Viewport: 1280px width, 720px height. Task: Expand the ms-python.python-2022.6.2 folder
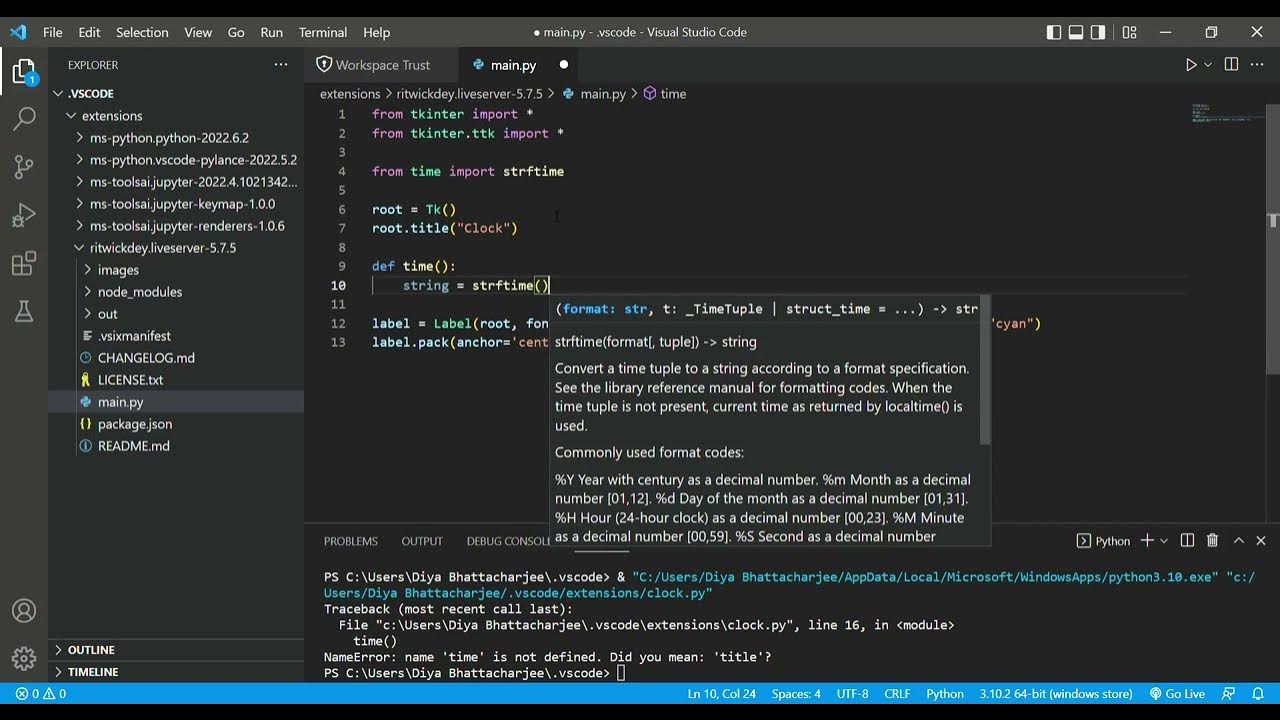click(176, 137)
